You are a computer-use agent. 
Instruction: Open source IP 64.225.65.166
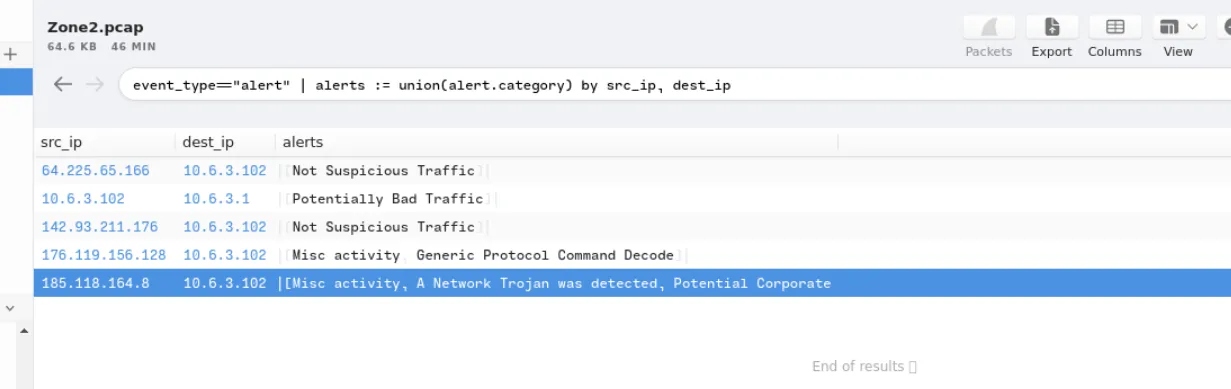tap(95, 171)
